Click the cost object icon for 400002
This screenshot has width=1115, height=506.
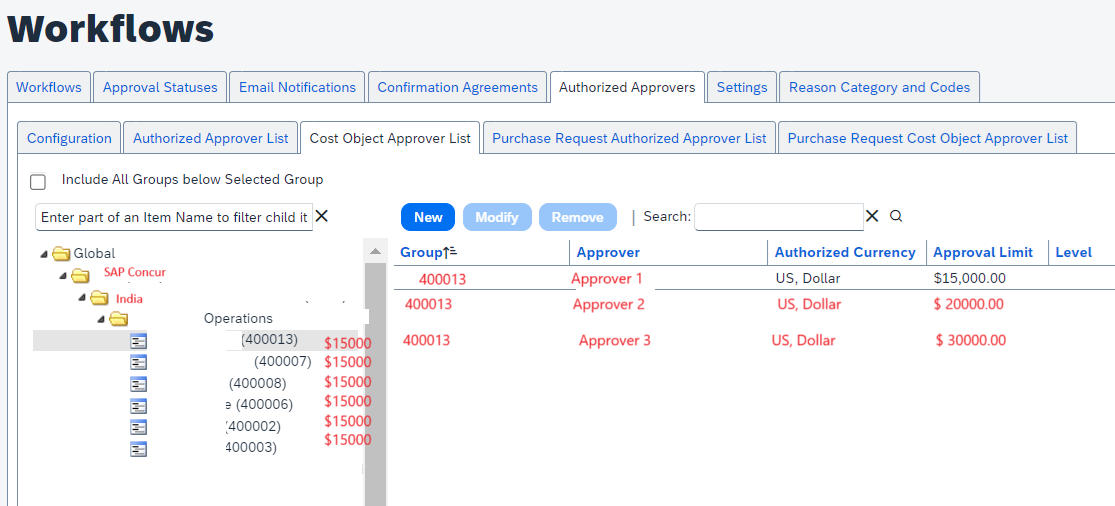click(139, 427)
